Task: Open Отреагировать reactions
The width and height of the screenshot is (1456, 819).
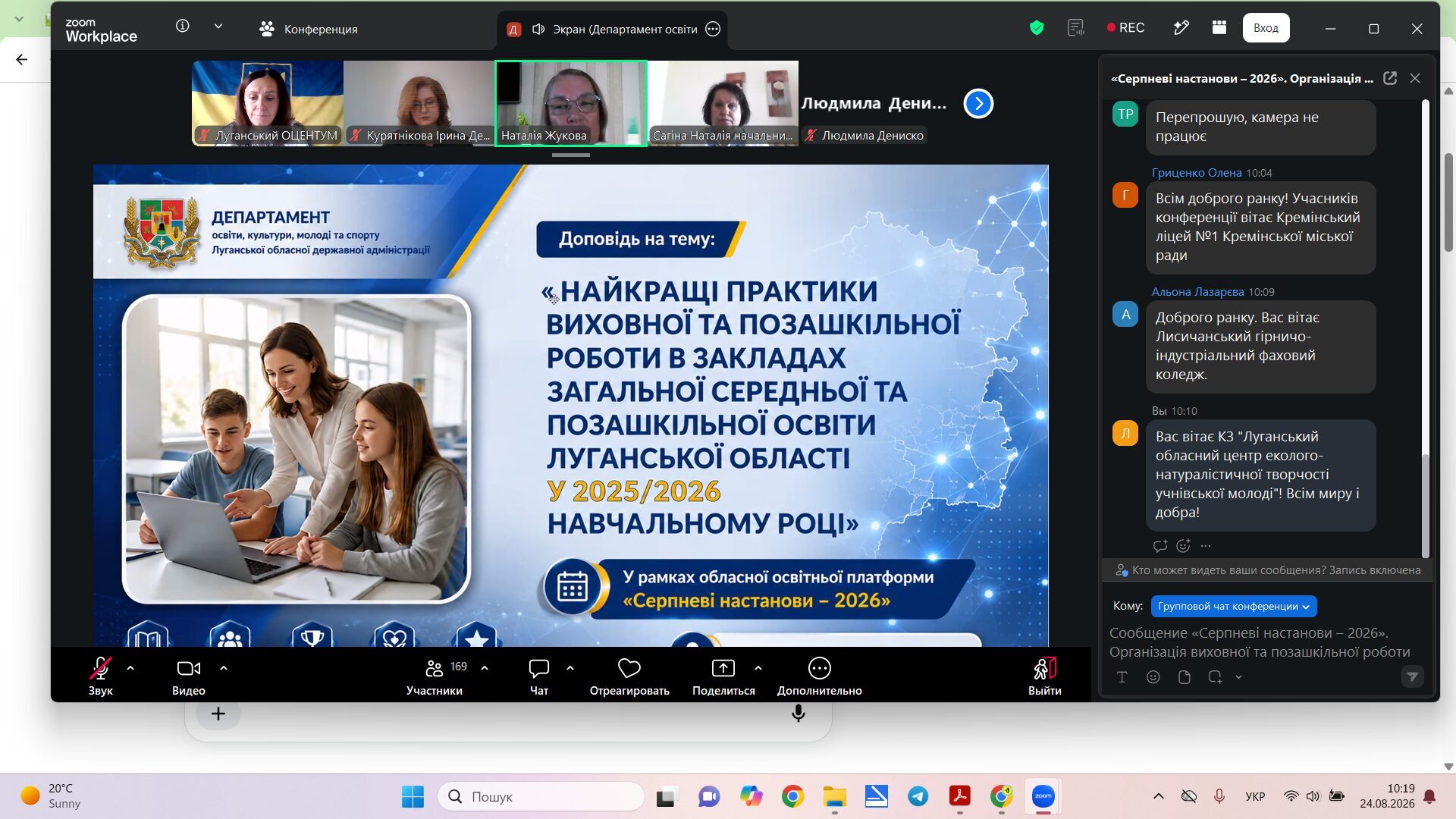Action: click(x=629, y=675)
